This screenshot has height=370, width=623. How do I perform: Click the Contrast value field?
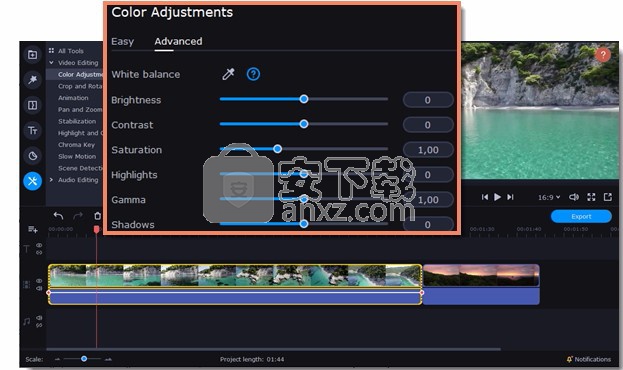click(428, 125)
